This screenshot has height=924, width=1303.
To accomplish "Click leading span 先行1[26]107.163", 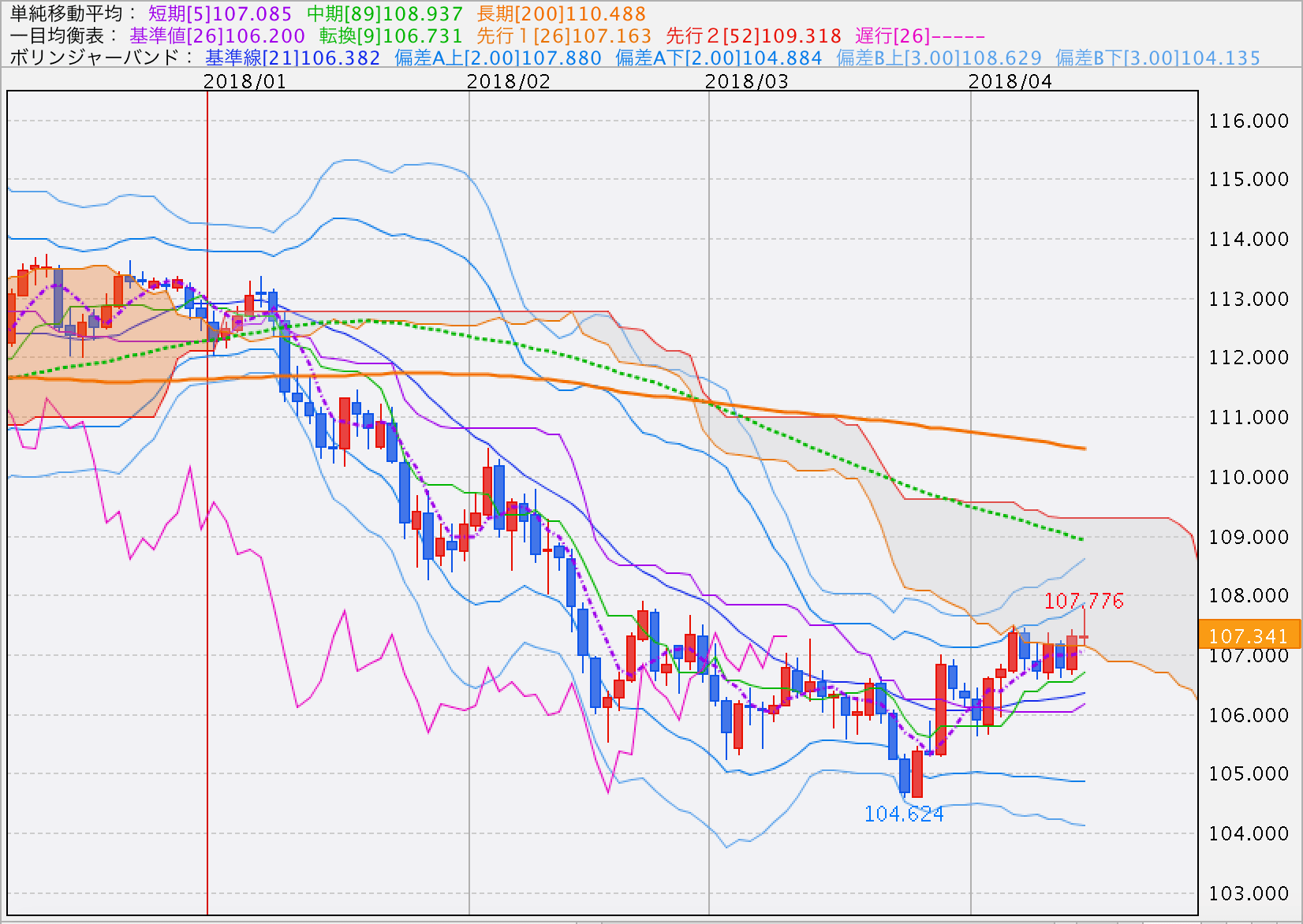I will click(x=564, y=35).
